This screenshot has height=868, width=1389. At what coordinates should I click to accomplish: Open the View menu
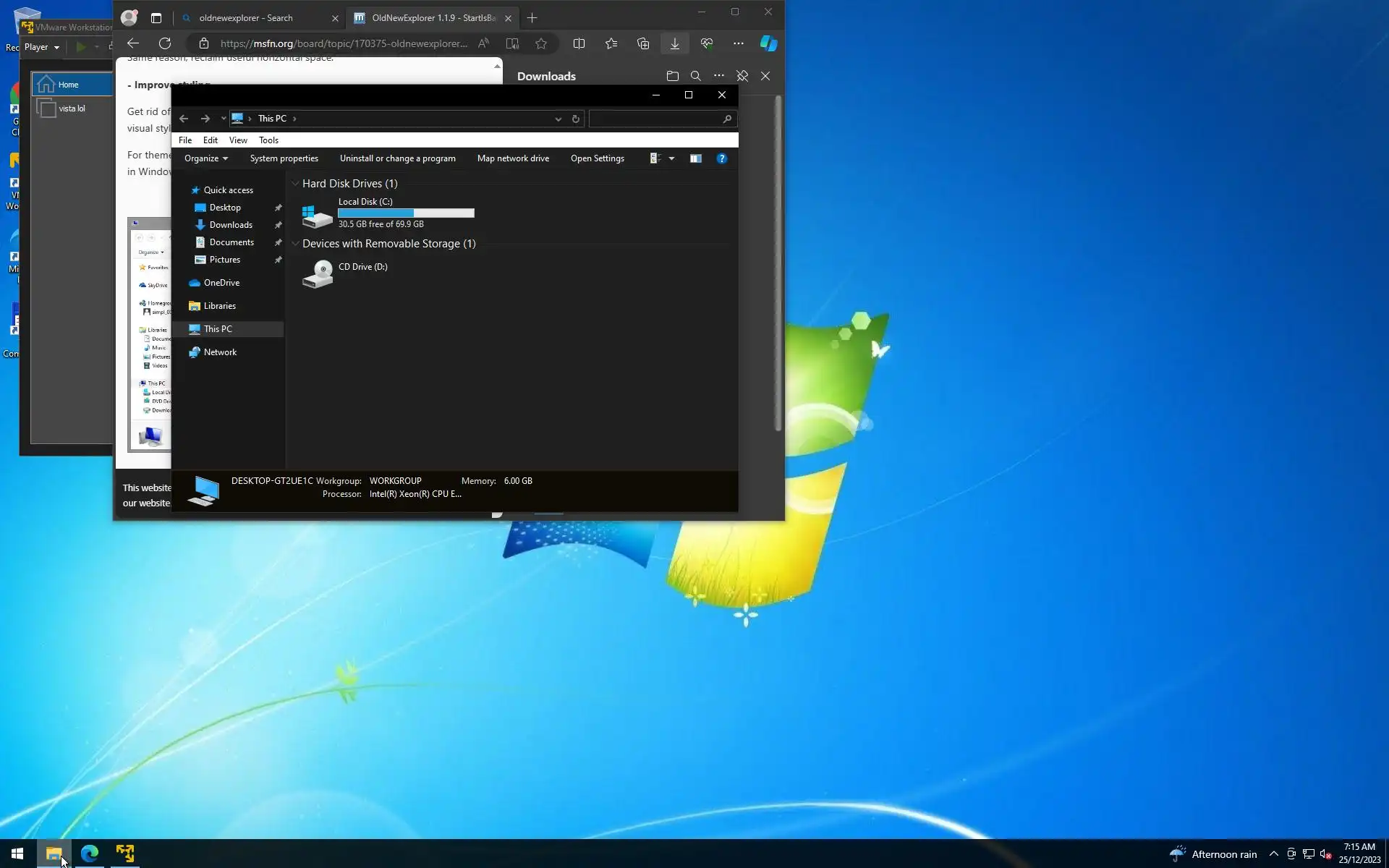tap(237, 140)
